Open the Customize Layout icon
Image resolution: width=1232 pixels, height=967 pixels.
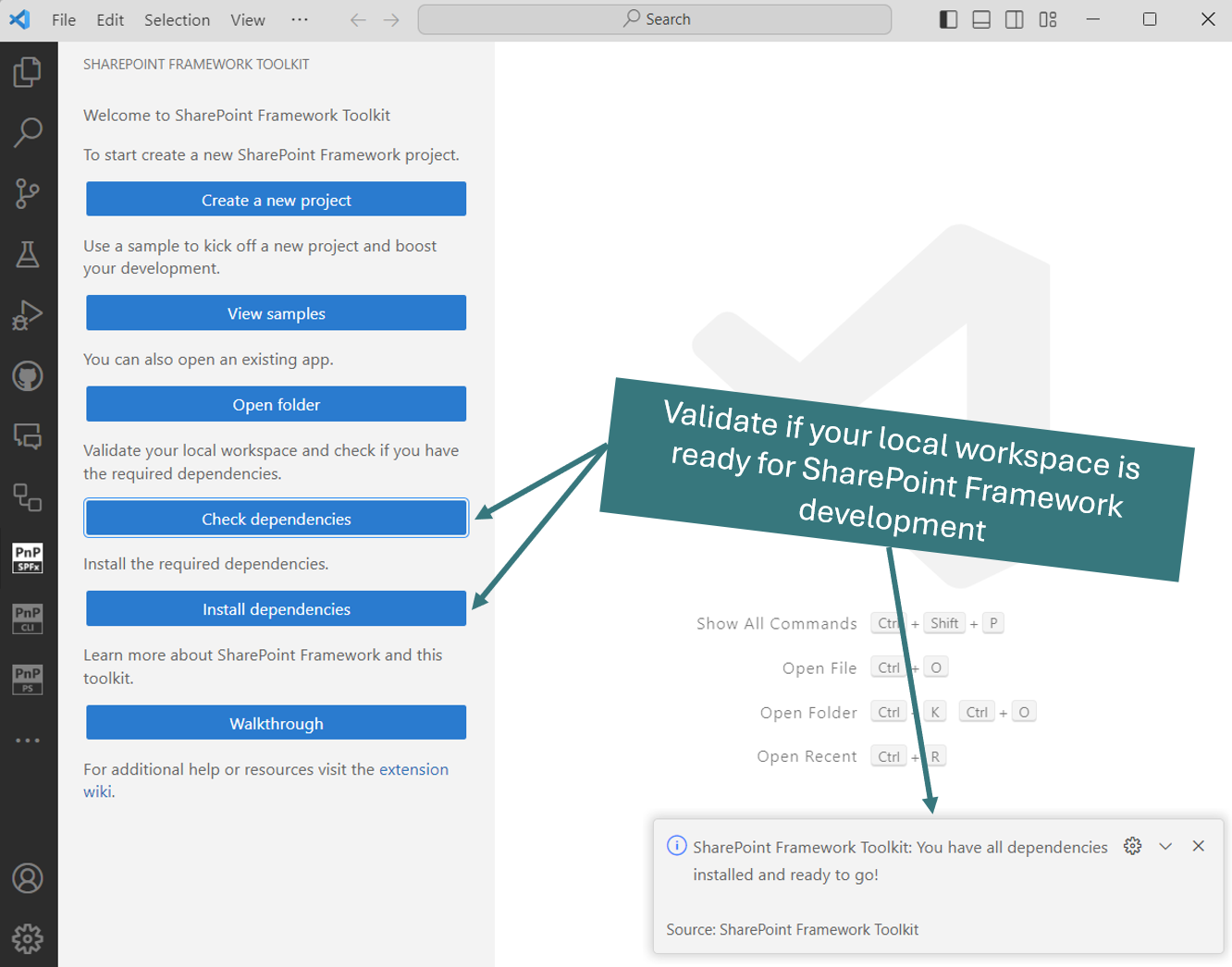pos(1048,19)
